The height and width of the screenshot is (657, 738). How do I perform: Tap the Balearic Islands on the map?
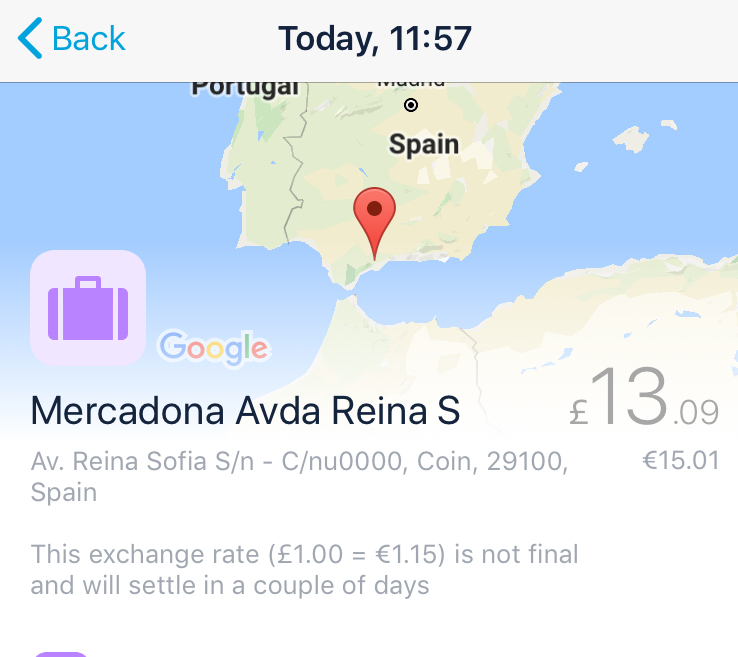coord(633,138)
